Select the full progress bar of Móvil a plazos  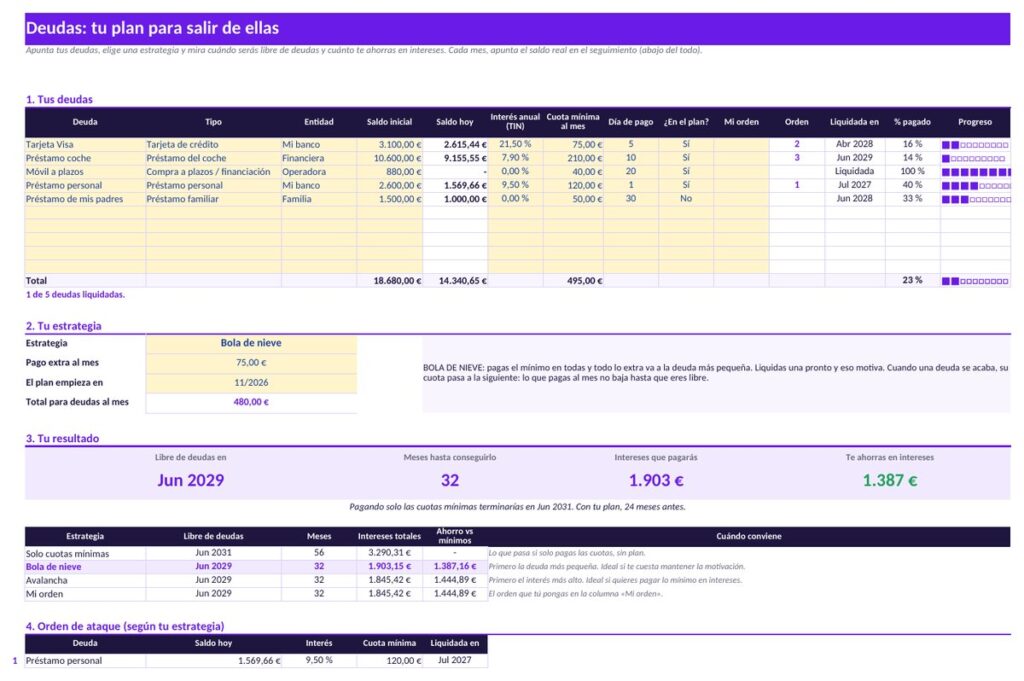(976, 172)
